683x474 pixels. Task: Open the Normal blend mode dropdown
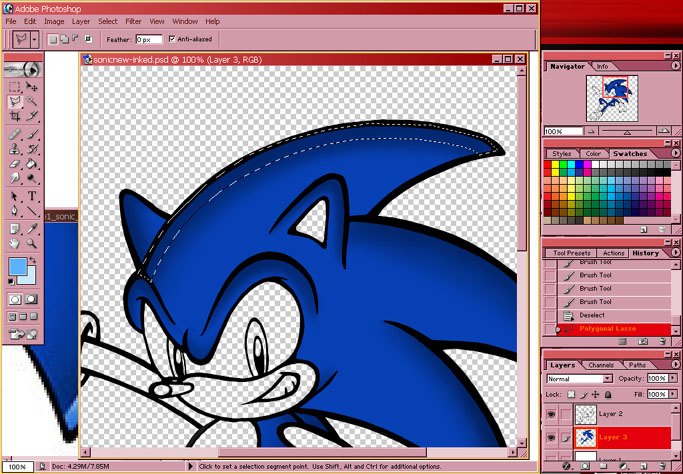580,379
